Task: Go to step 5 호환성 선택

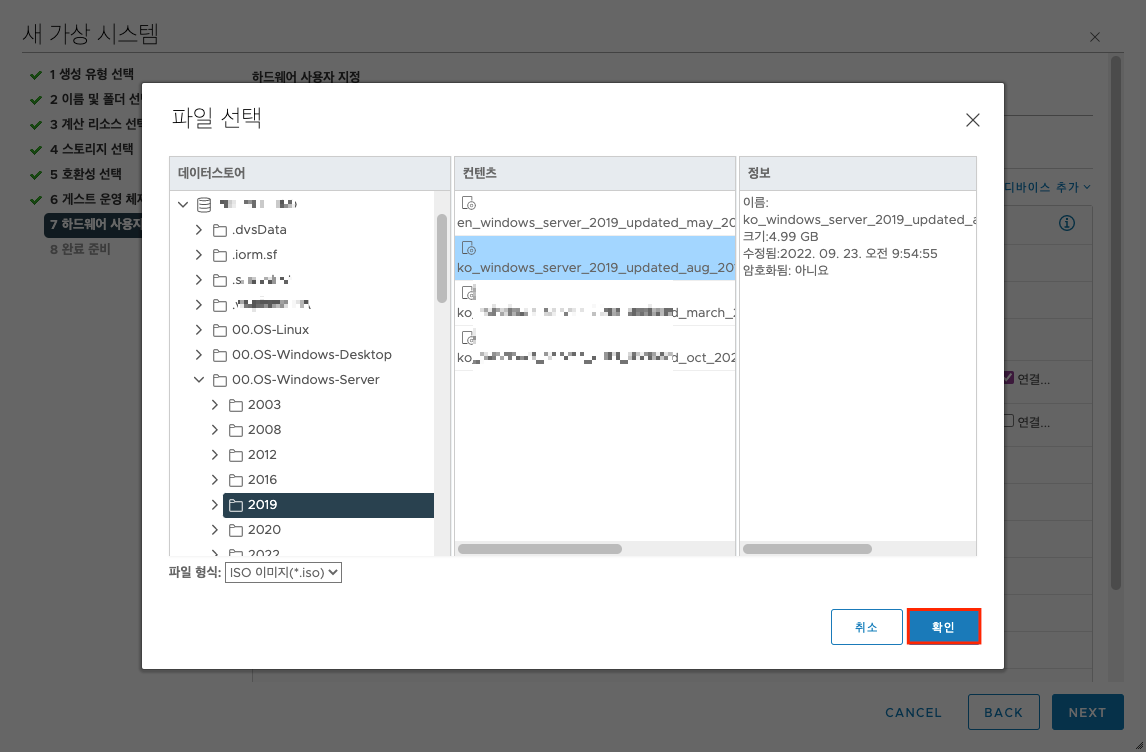Action: [86, 175]
